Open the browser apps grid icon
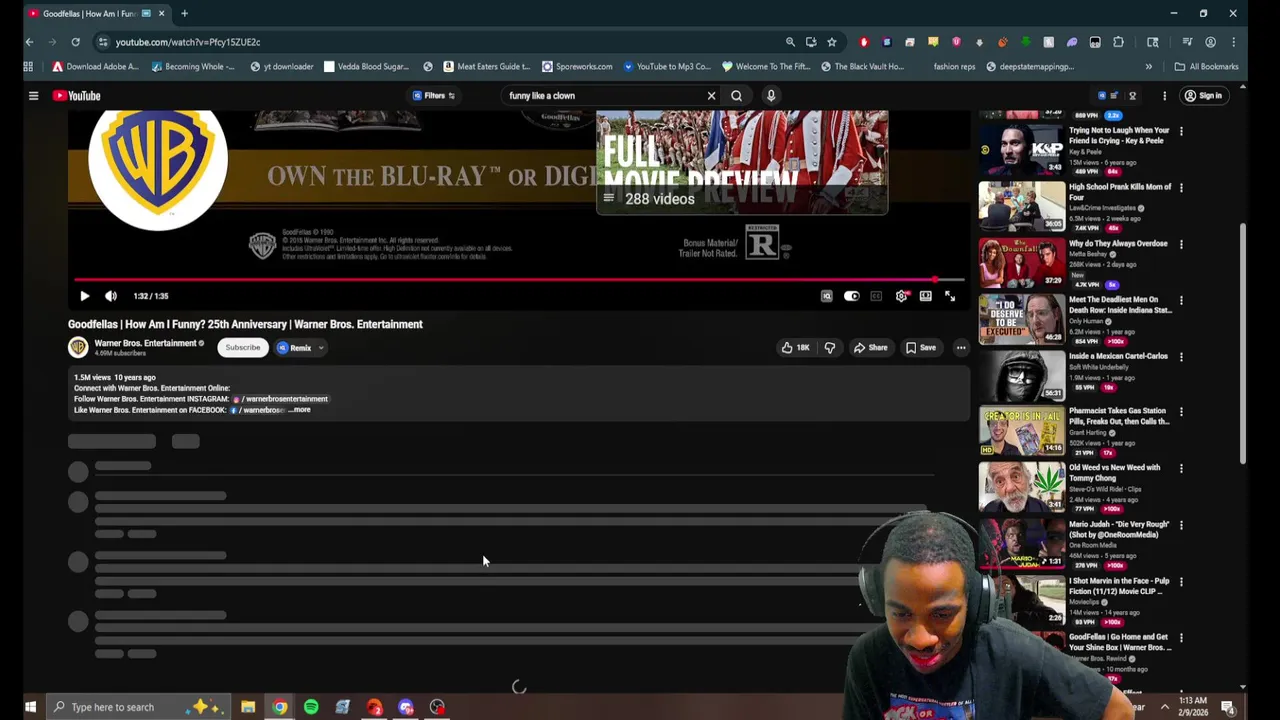1280x720 pixels. (x=28, y=67)
